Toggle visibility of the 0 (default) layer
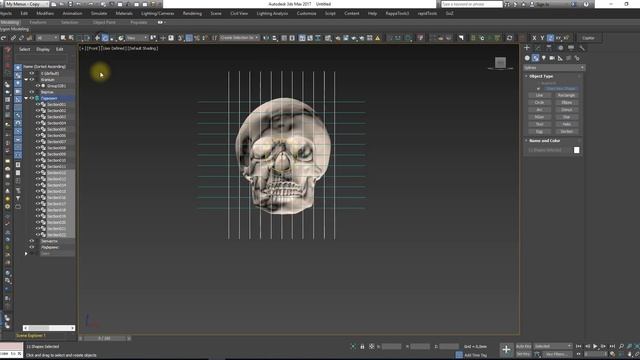Viewport: 640px width, 360px height. (x=32, y=73)
